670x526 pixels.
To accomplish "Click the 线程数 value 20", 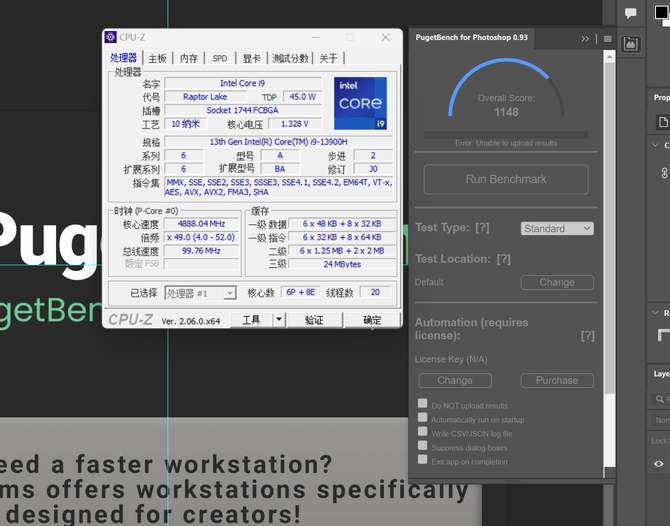I will point(375,292).
